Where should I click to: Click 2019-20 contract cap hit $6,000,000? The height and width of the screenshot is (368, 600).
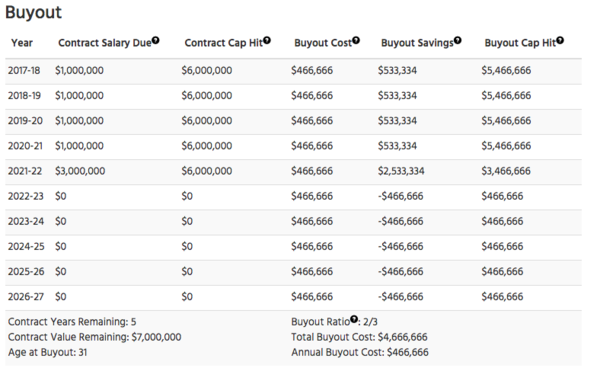[207, 121]
